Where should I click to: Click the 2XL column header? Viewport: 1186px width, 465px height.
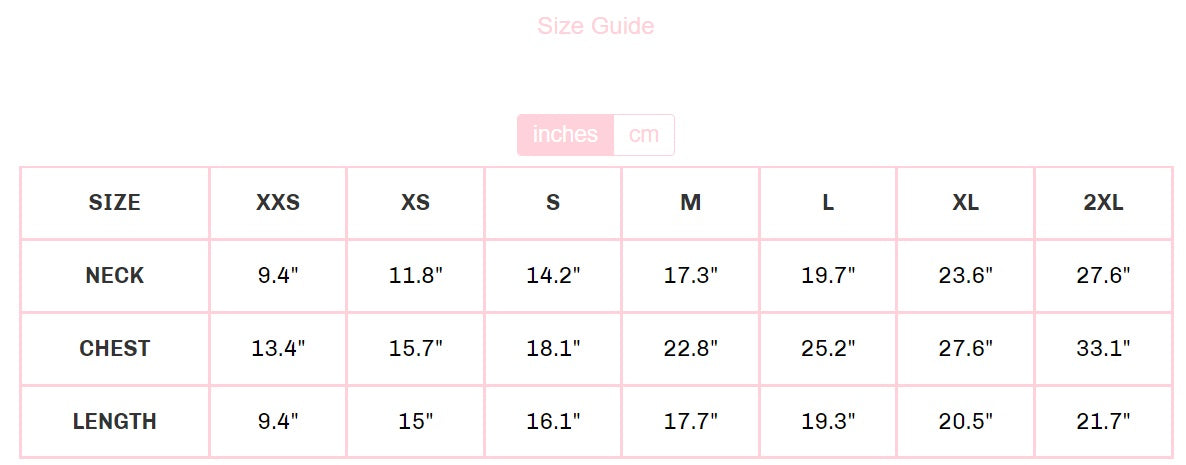(x=1103, y=203)
